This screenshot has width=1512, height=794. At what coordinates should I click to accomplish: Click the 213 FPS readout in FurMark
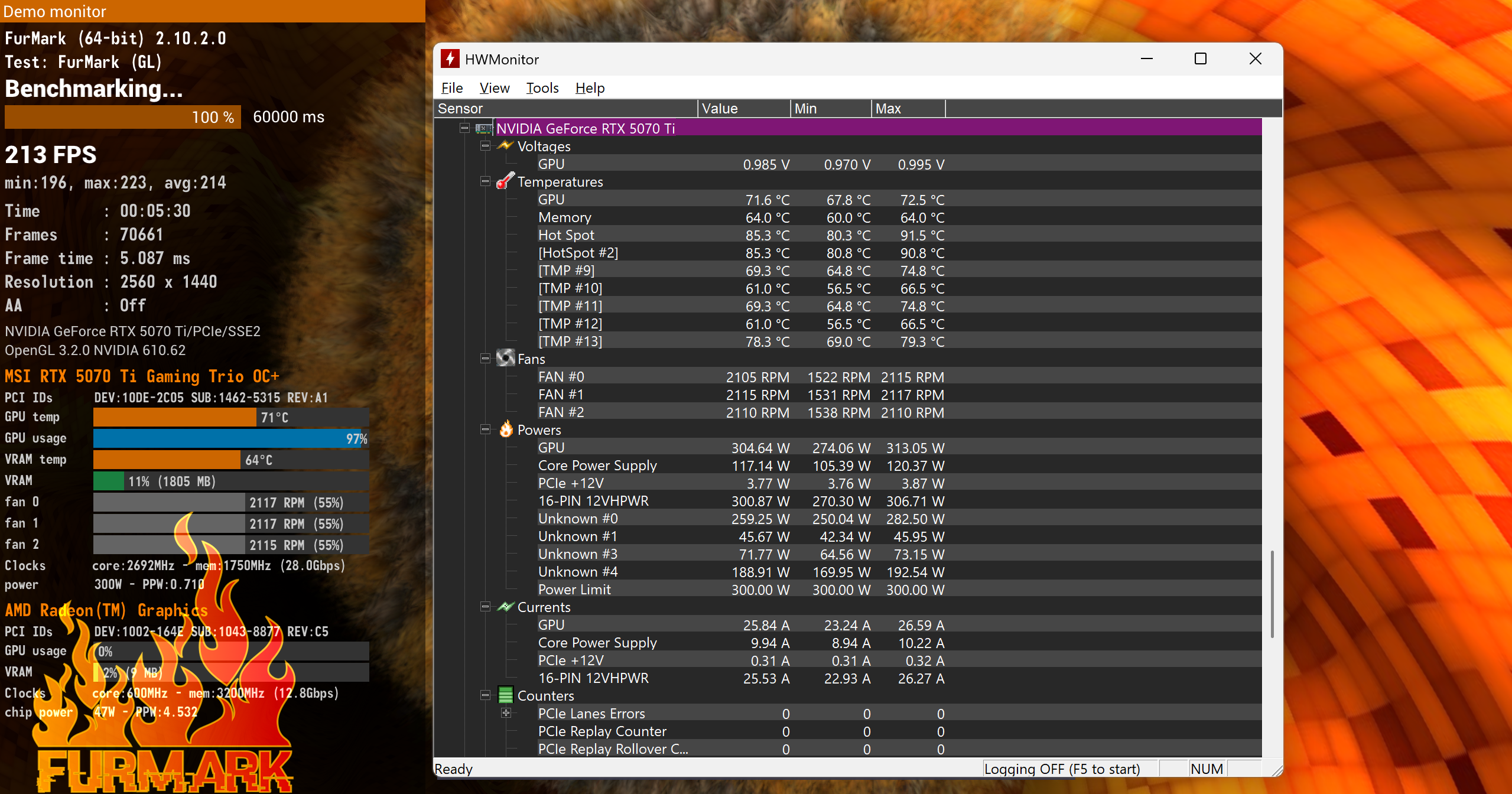pyautogui.click(x=51, y=155)
